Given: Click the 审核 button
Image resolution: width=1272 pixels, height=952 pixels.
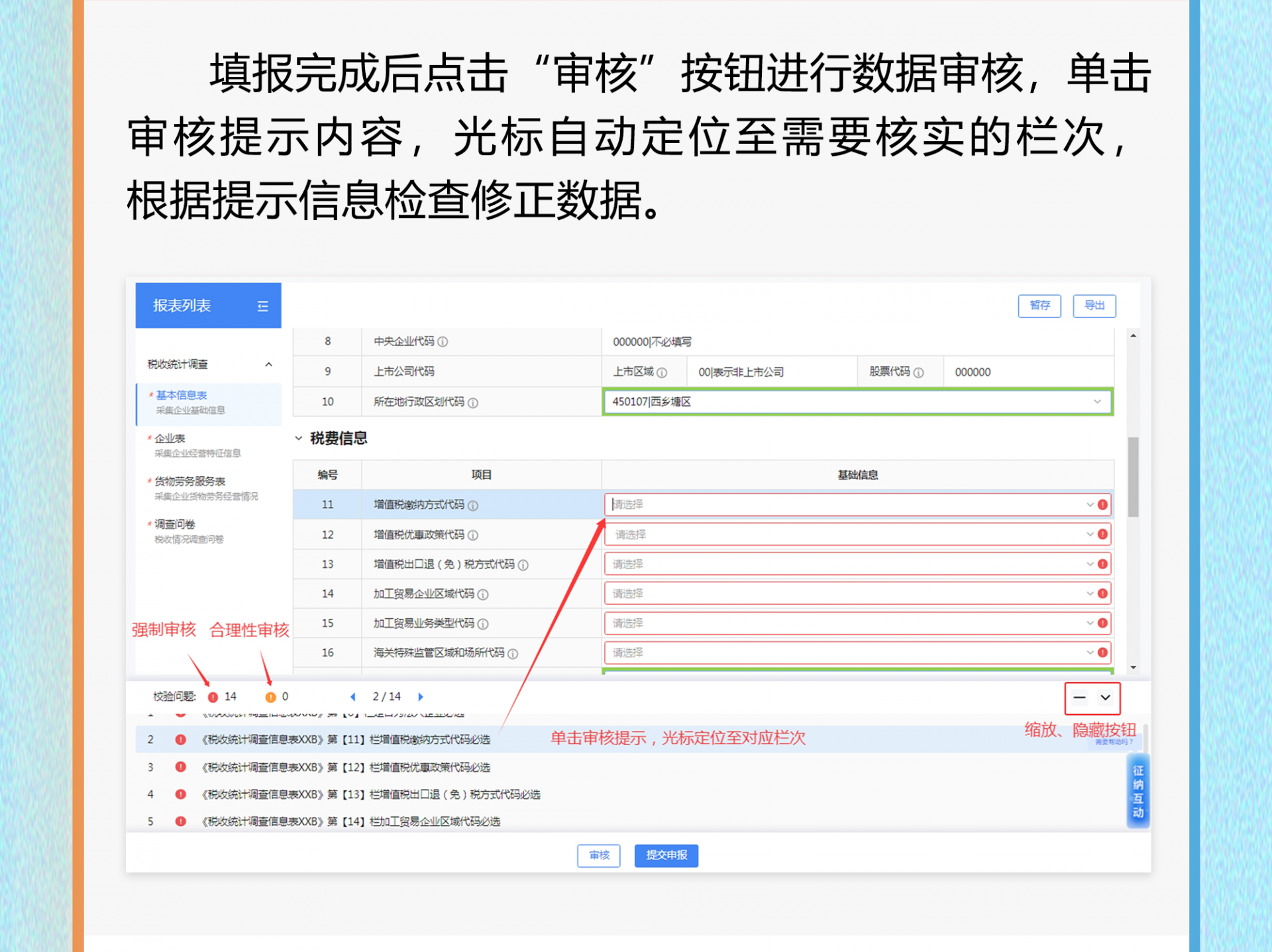Looking at the screenshot, I should tap(598, 855).
